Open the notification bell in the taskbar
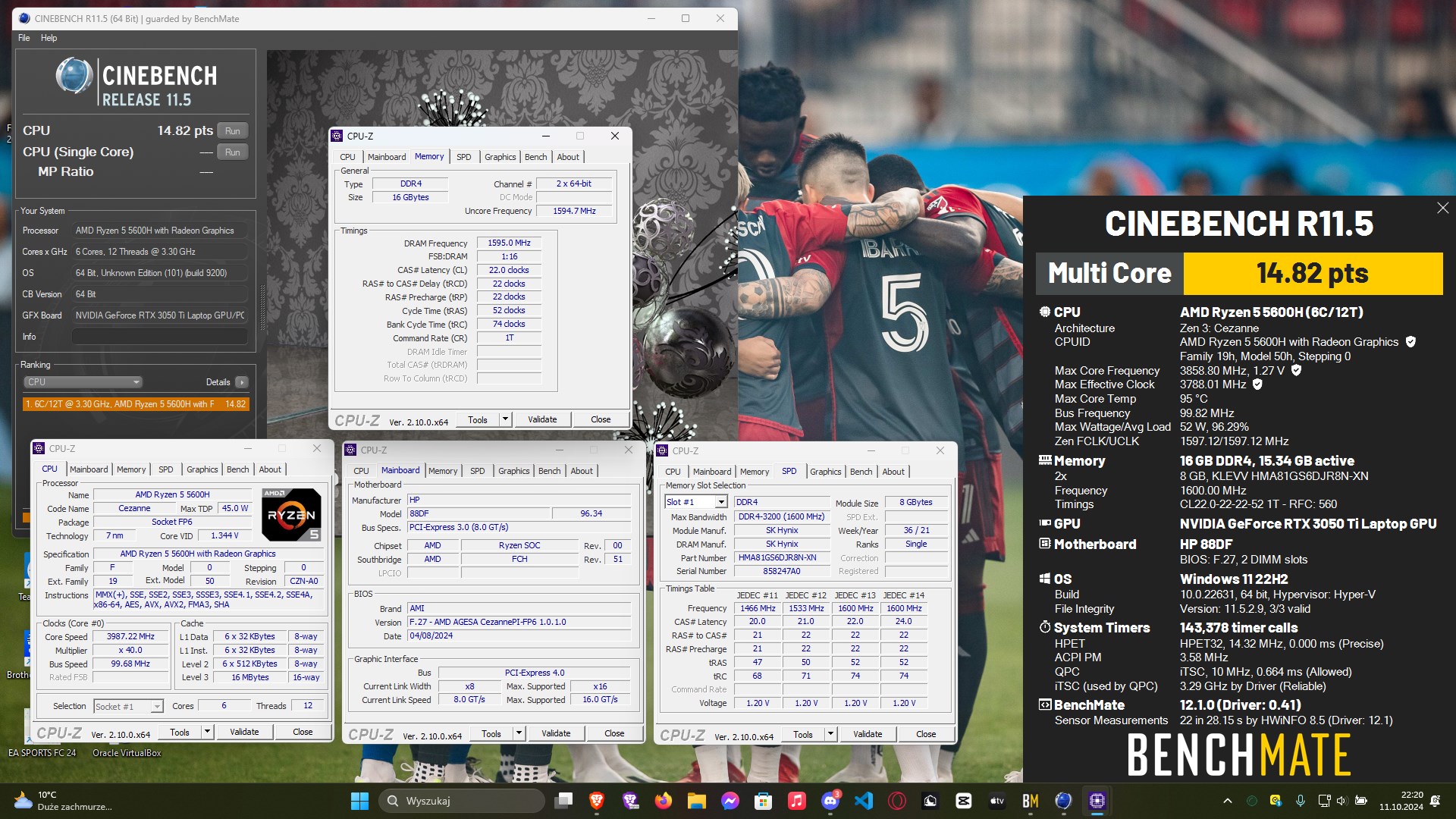 tap(1435, 801)
